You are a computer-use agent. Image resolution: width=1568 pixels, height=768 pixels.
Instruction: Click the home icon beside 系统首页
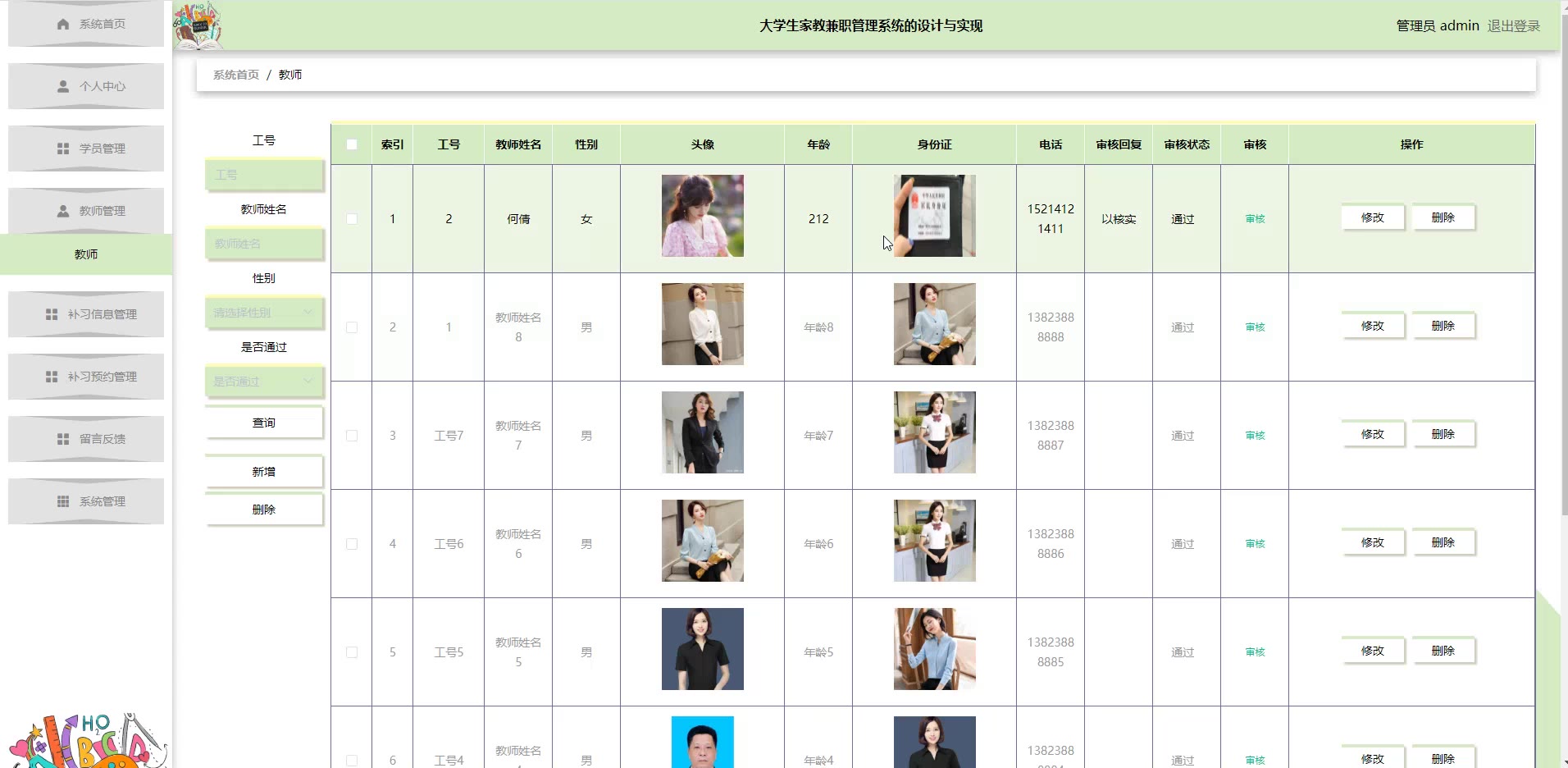pos(63,24)
